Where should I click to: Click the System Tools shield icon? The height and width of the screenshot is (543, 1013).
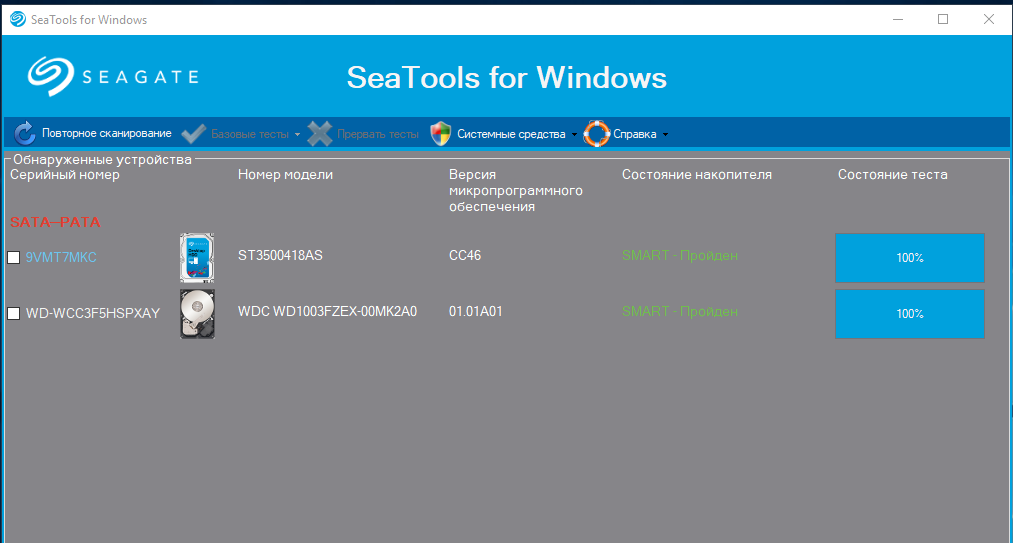pos(441,134)
